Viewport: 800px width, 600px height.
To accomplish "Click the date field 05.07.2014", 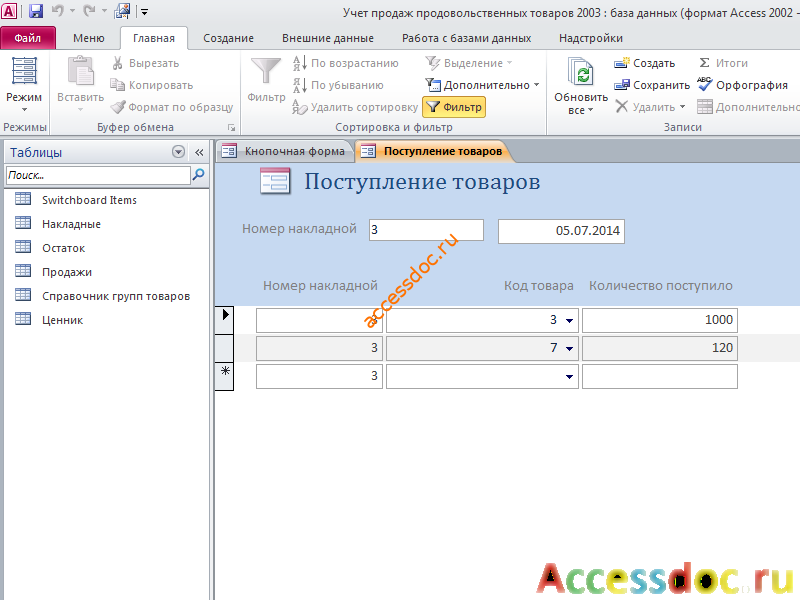I will pyautogui.click(x=561, y=231).
